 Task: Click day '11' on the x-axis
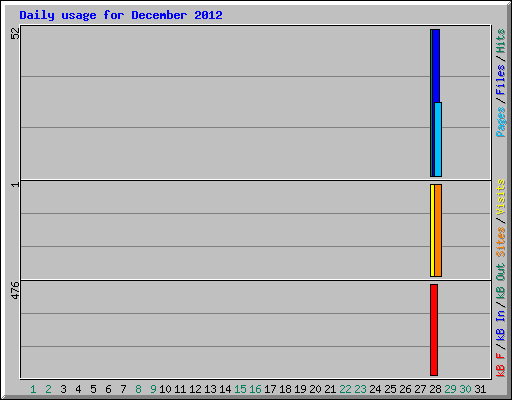pyautogui.click(x=180, y=389)
